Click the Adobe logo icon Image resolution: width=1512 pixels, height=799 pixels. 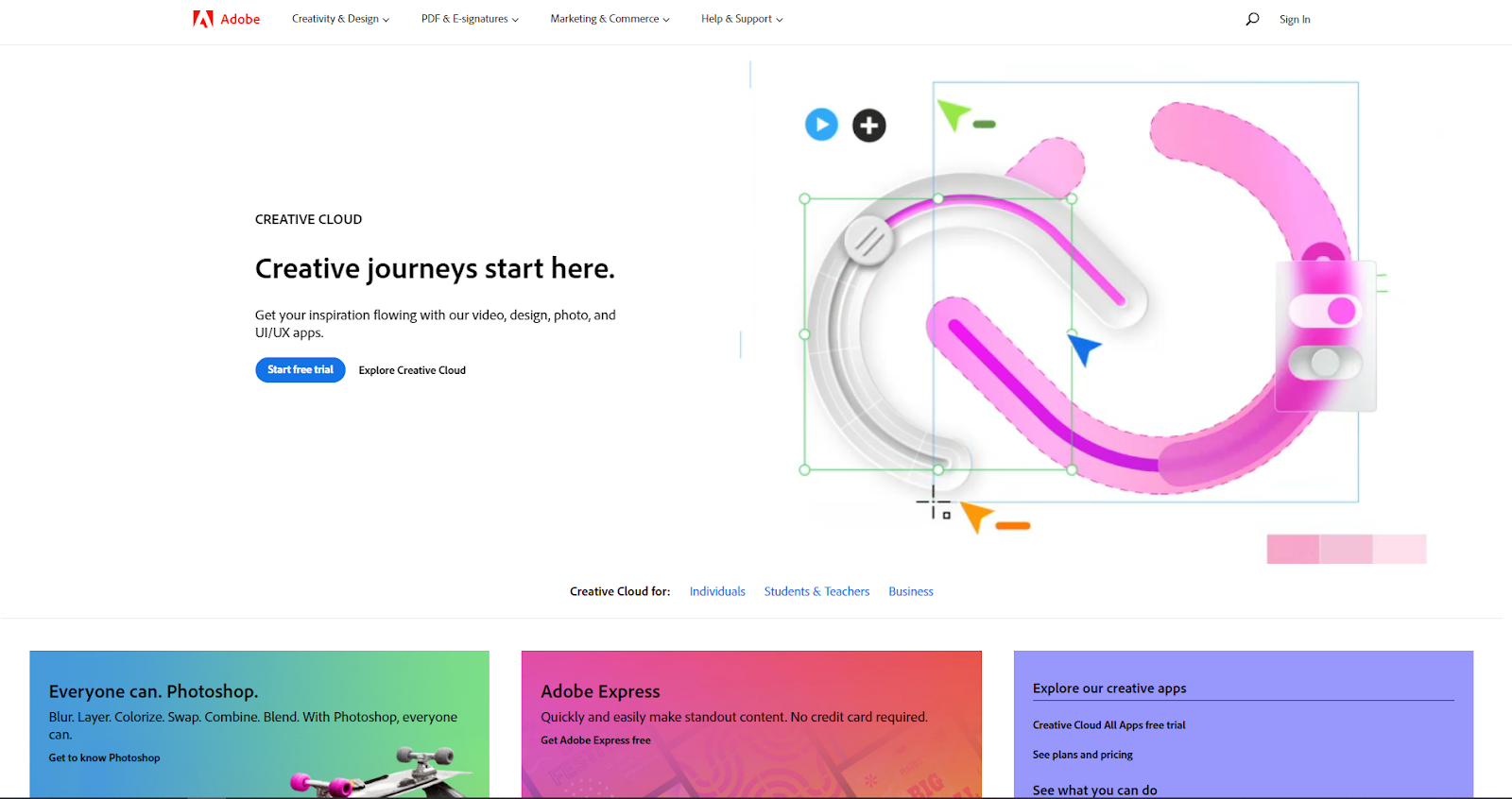point(203,19)
